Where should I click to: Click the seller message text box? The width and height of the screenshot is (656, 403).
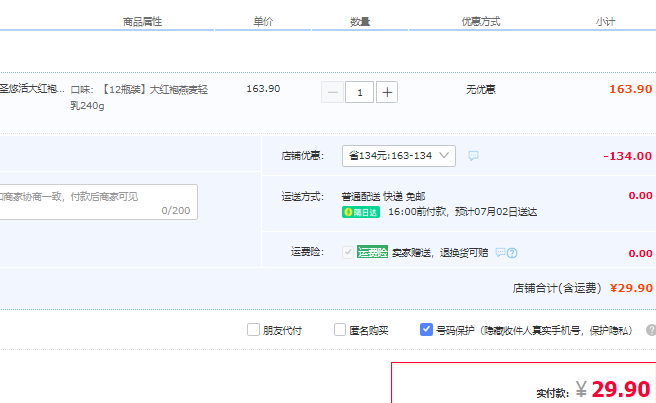click(x=98, y=202)
